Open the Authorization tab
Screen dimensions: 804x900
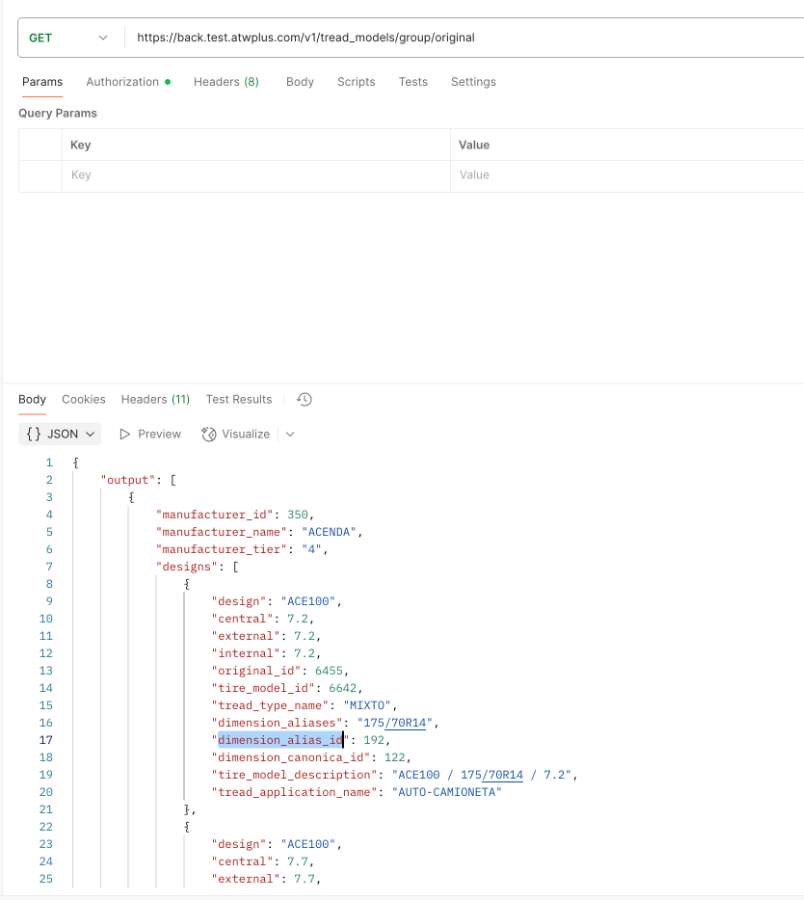123,82
